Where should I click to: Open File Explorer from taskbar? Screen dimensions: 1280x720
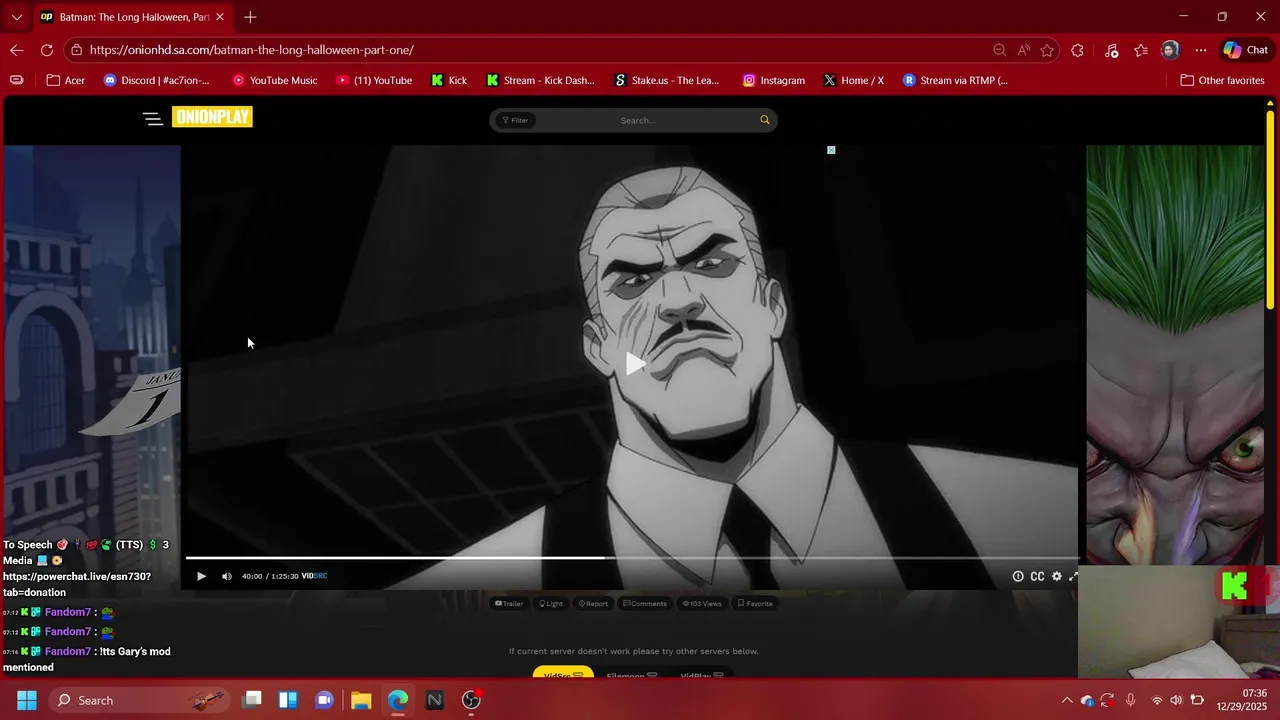coord(361,700)
